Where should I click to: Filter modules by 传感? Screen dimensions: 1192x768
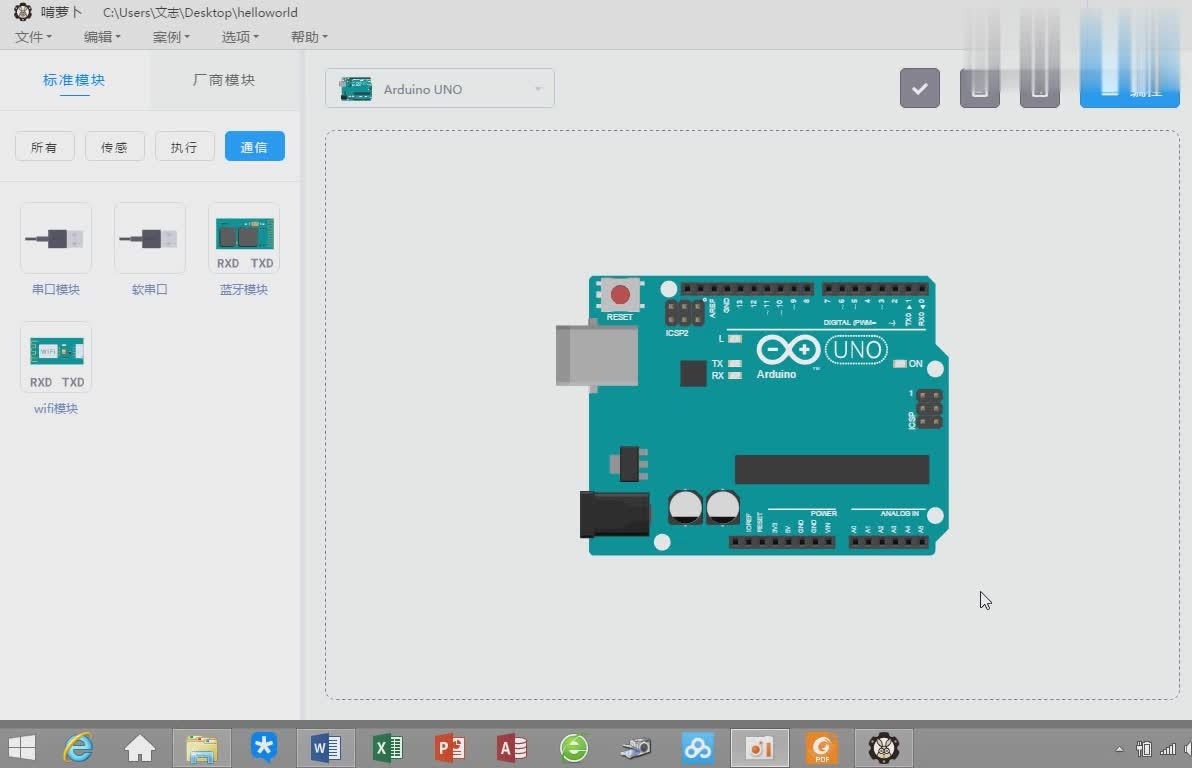click(115, 147)
